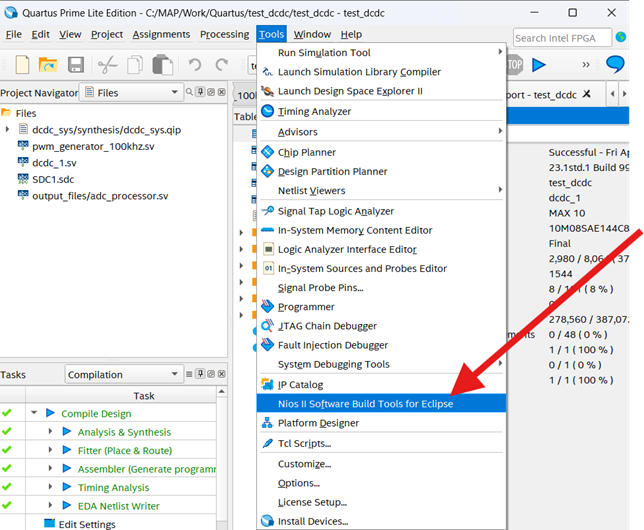644x530 pixels.
Task: Show more toolbar items chevron
Action: (x=586, y=65)
